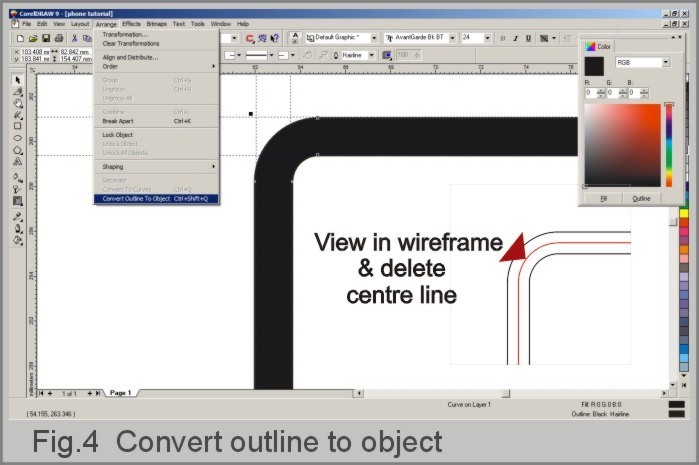Click the Fill button in Color docker

point(604,199)
